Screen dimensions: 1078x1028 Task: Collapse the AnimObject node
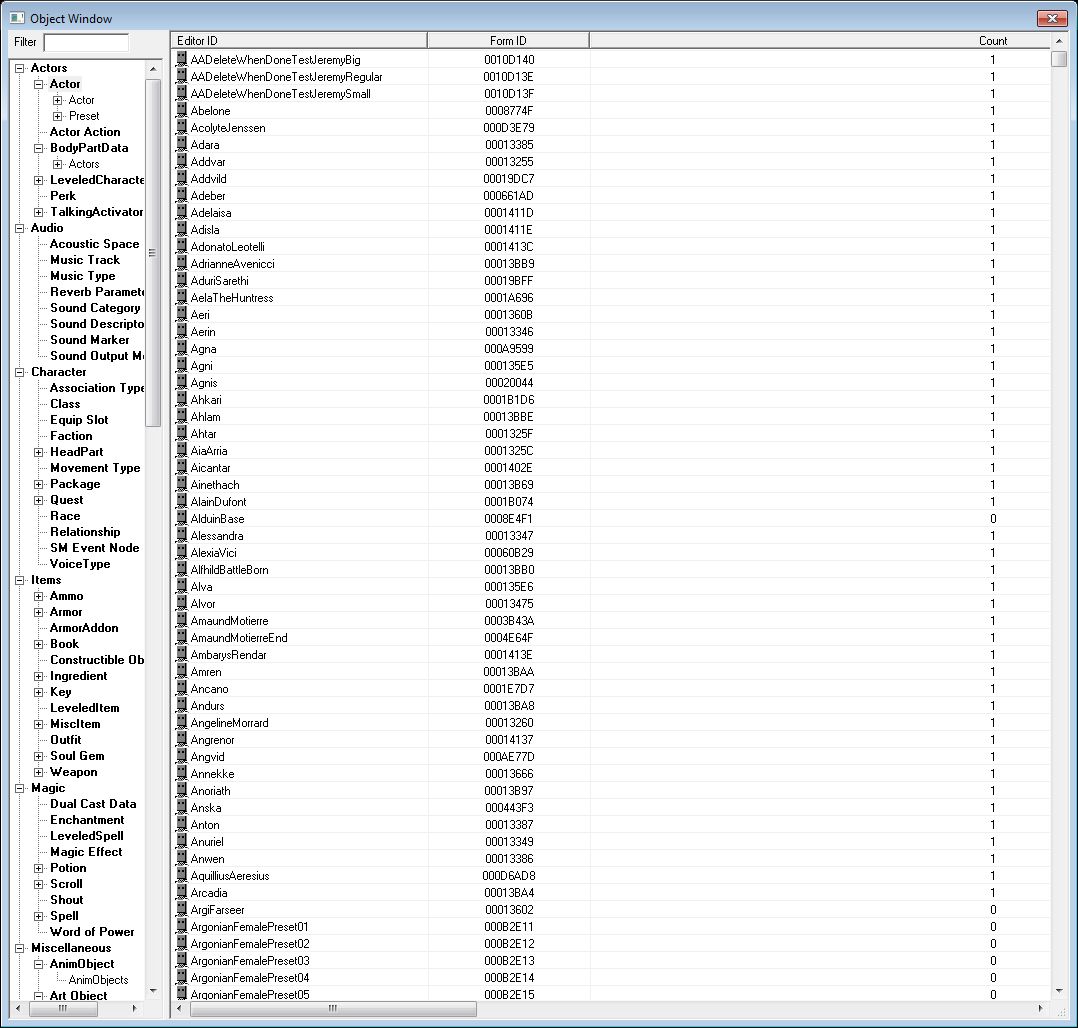click(39, 965)
